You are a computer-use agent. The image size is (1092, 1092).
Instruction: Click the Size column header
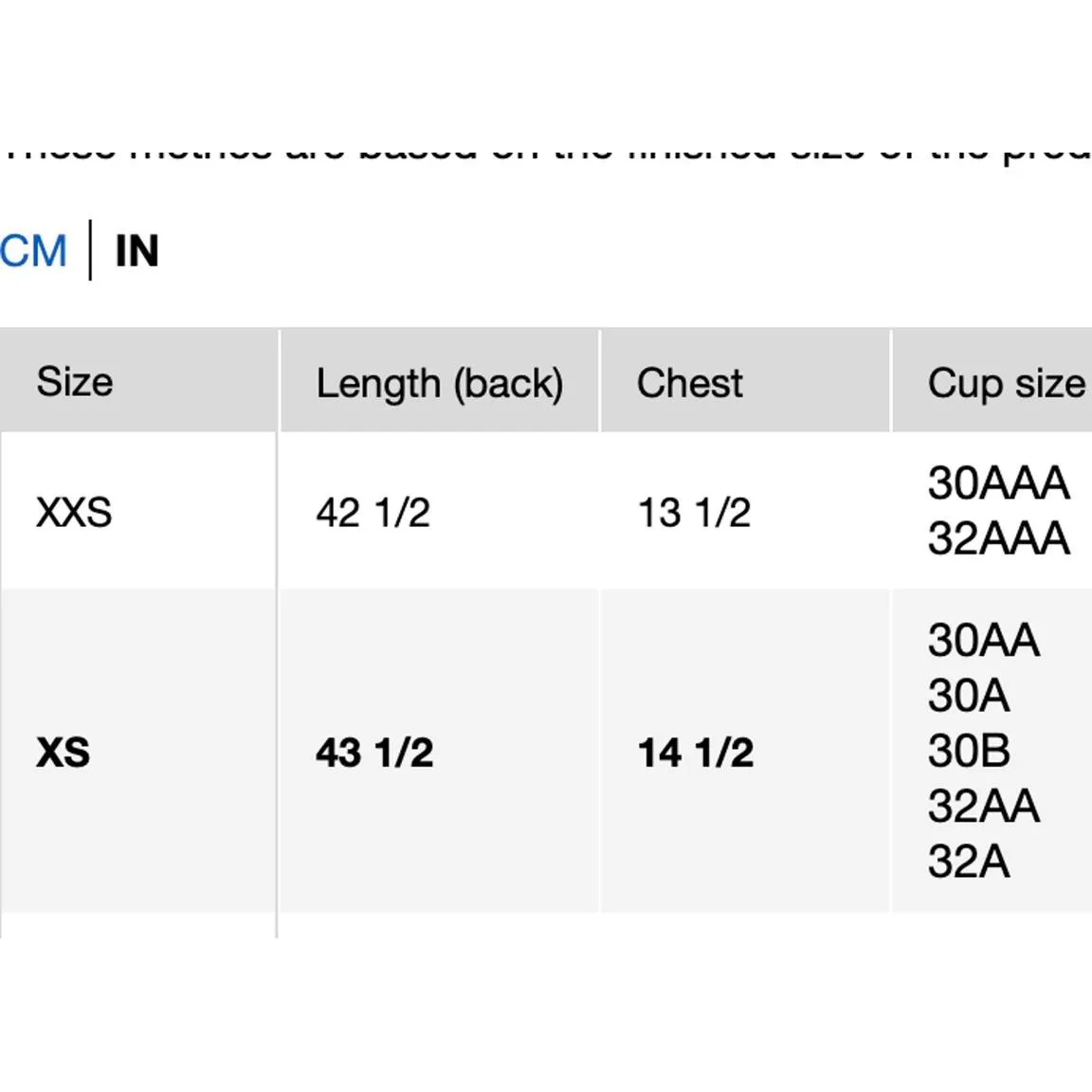[75, 382]
